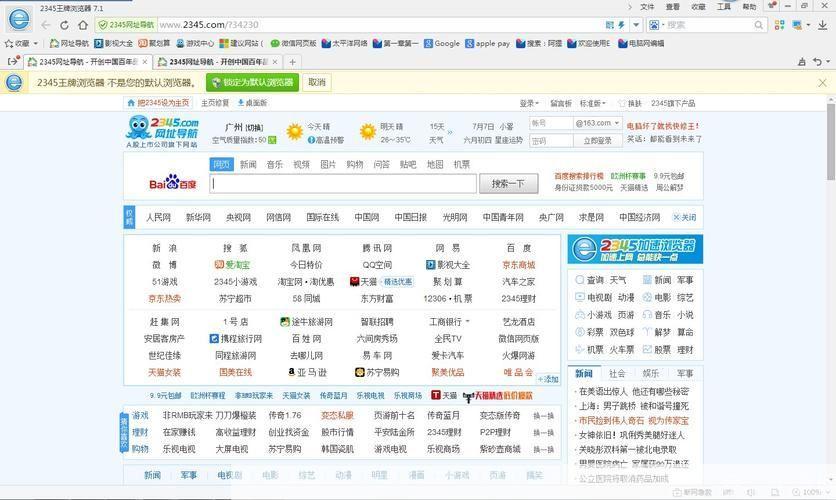Open the 京东商城 link
Viewport: 836px width, 500px height.
[x=518, y=265]
